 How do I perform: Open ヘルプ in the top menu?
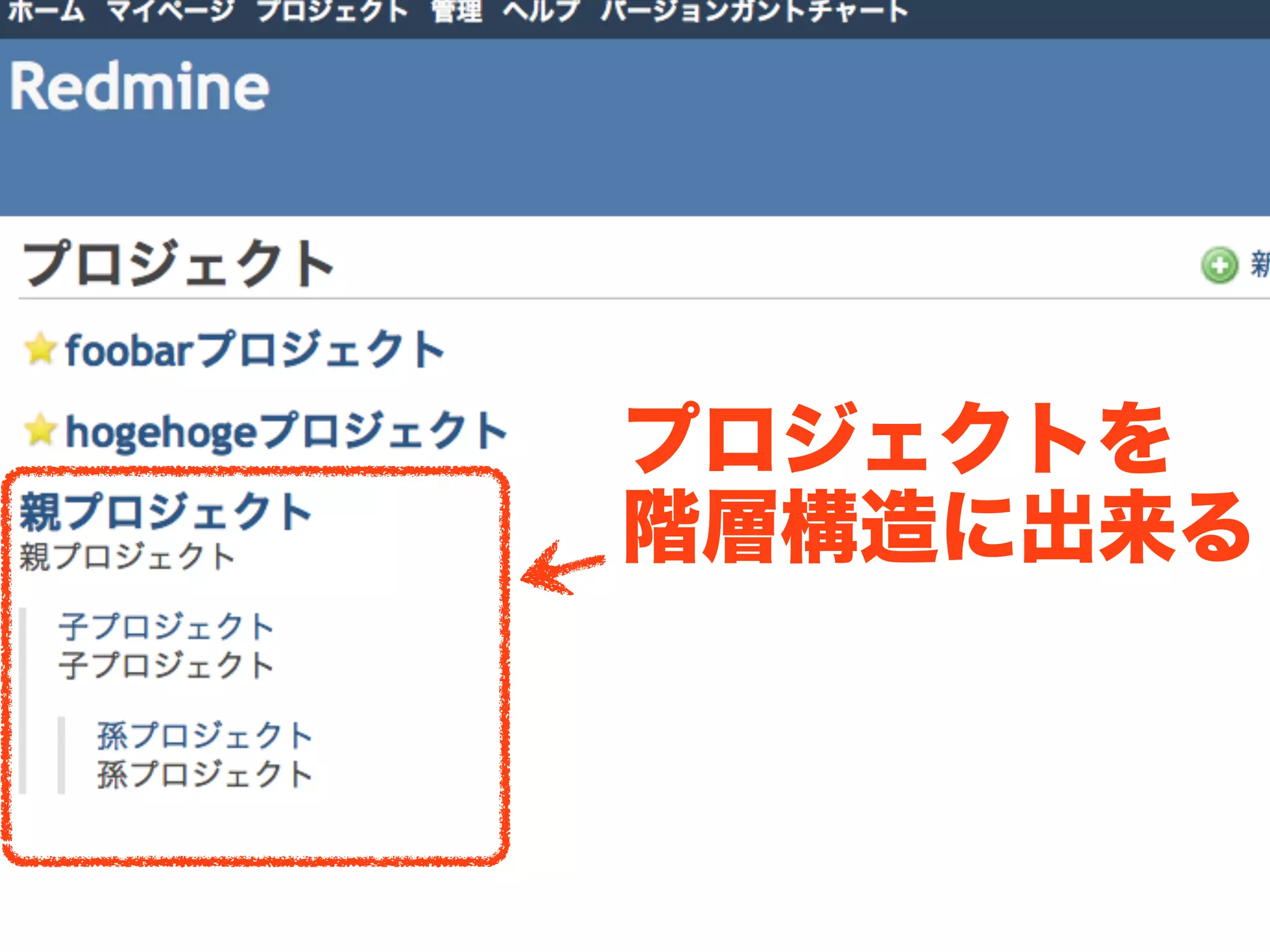[541, 11]
